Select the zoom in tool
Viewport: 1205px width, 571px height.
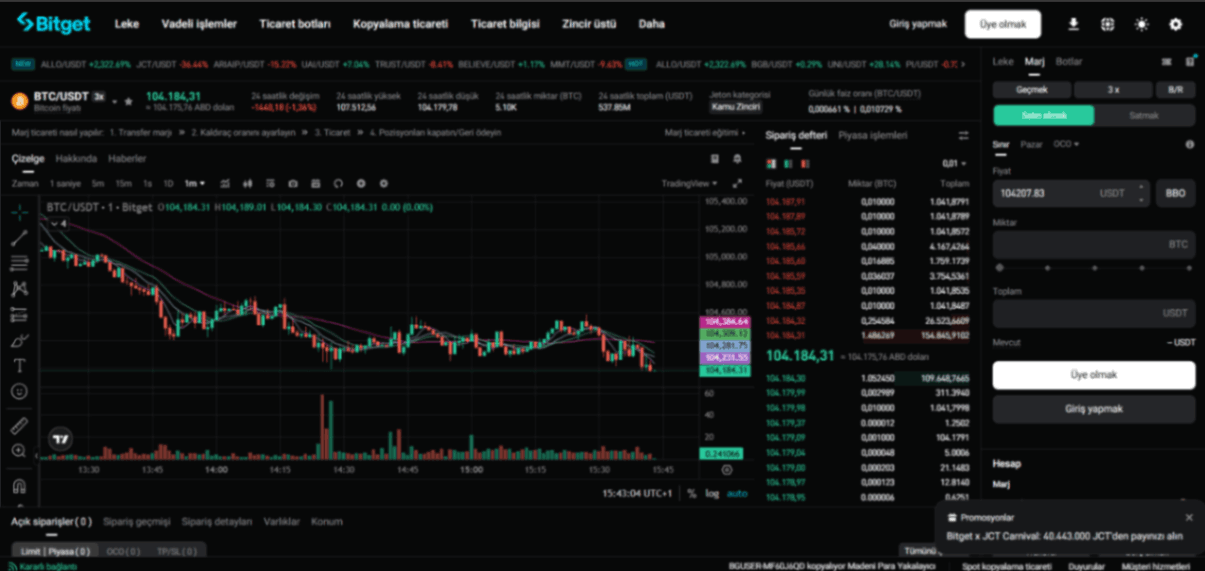19,451
